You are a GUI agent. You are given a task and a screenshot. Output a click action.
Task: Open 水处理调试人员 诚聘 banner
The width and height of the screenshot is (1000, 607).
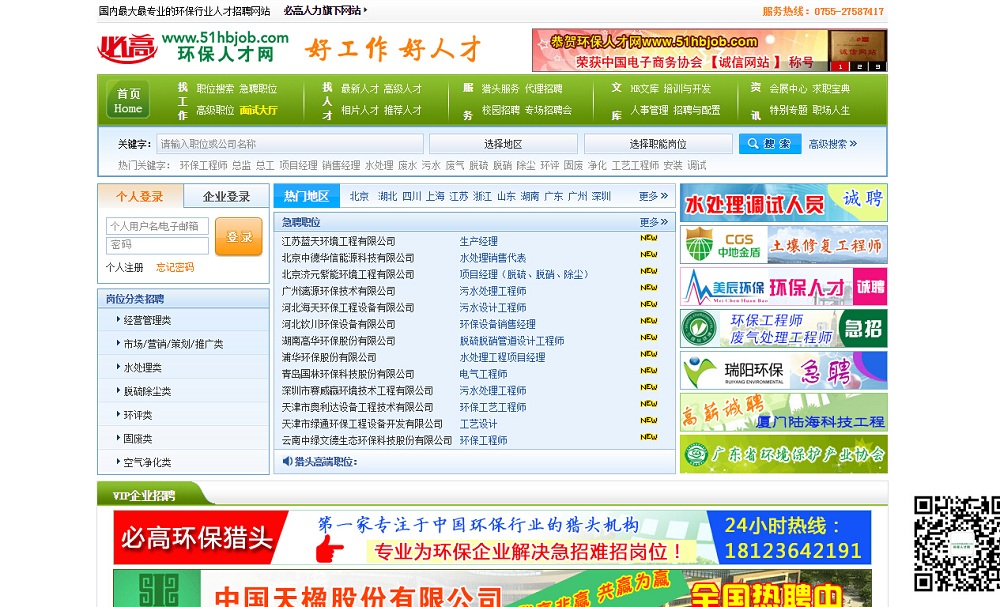pos(783,203)
